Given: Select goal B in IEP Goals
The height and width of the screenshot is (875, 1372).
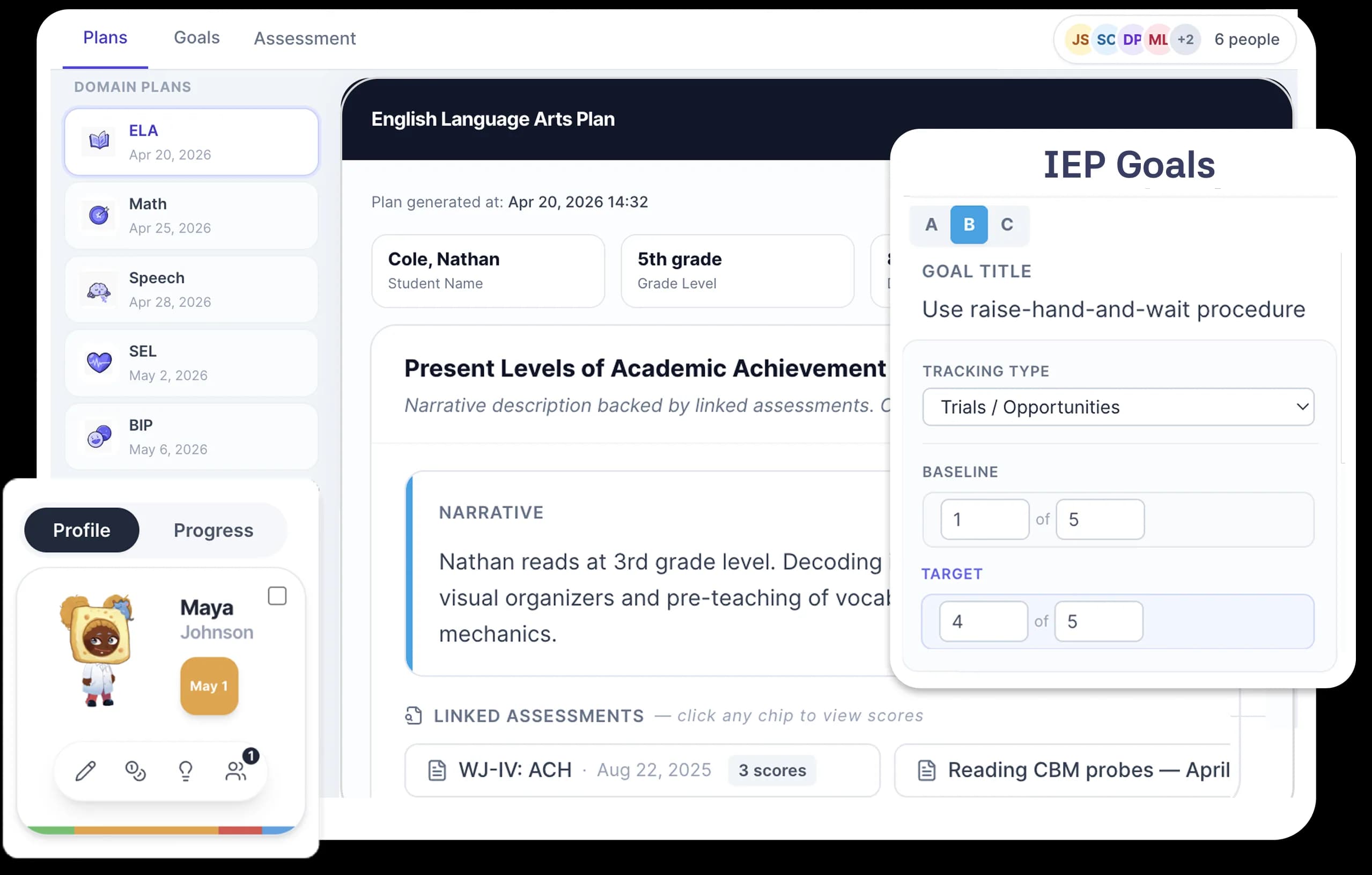Looking at the screenshot, I should click(969, 225).
